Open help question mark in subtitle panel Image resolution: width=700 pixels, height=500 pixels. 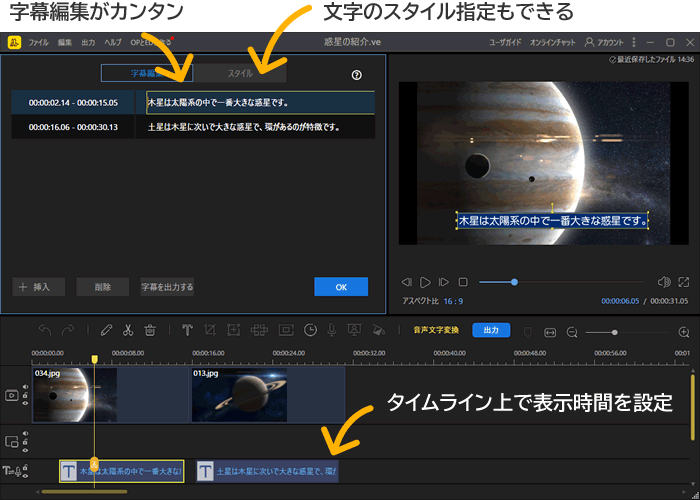357,75
